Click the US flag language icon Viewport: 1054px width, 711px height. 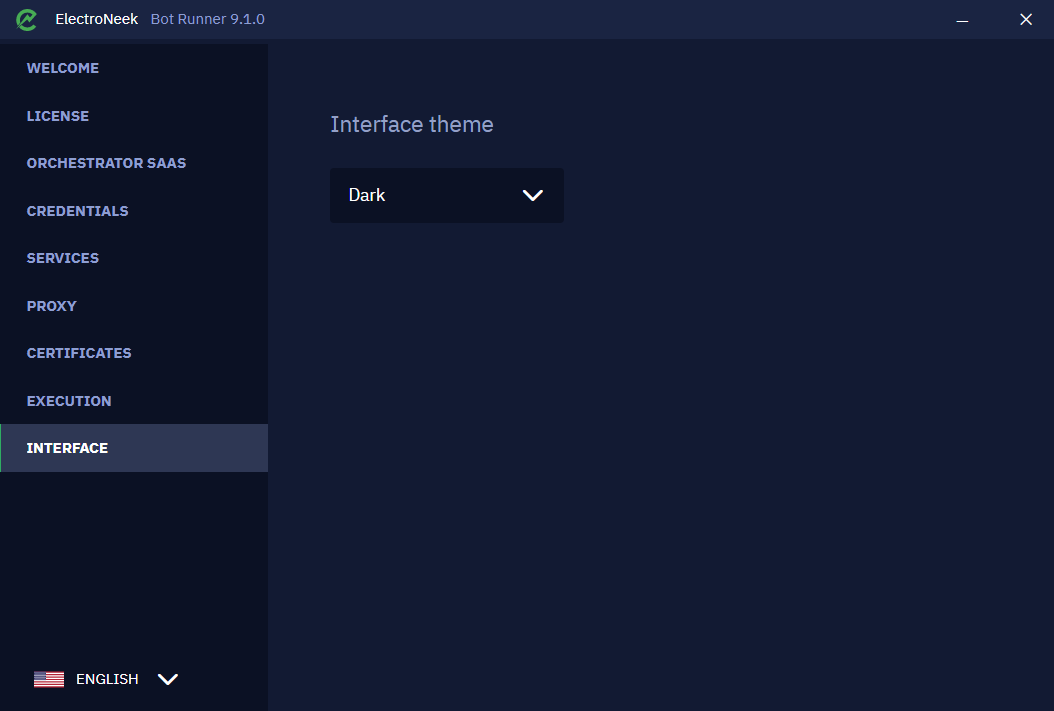click(49, 679)
